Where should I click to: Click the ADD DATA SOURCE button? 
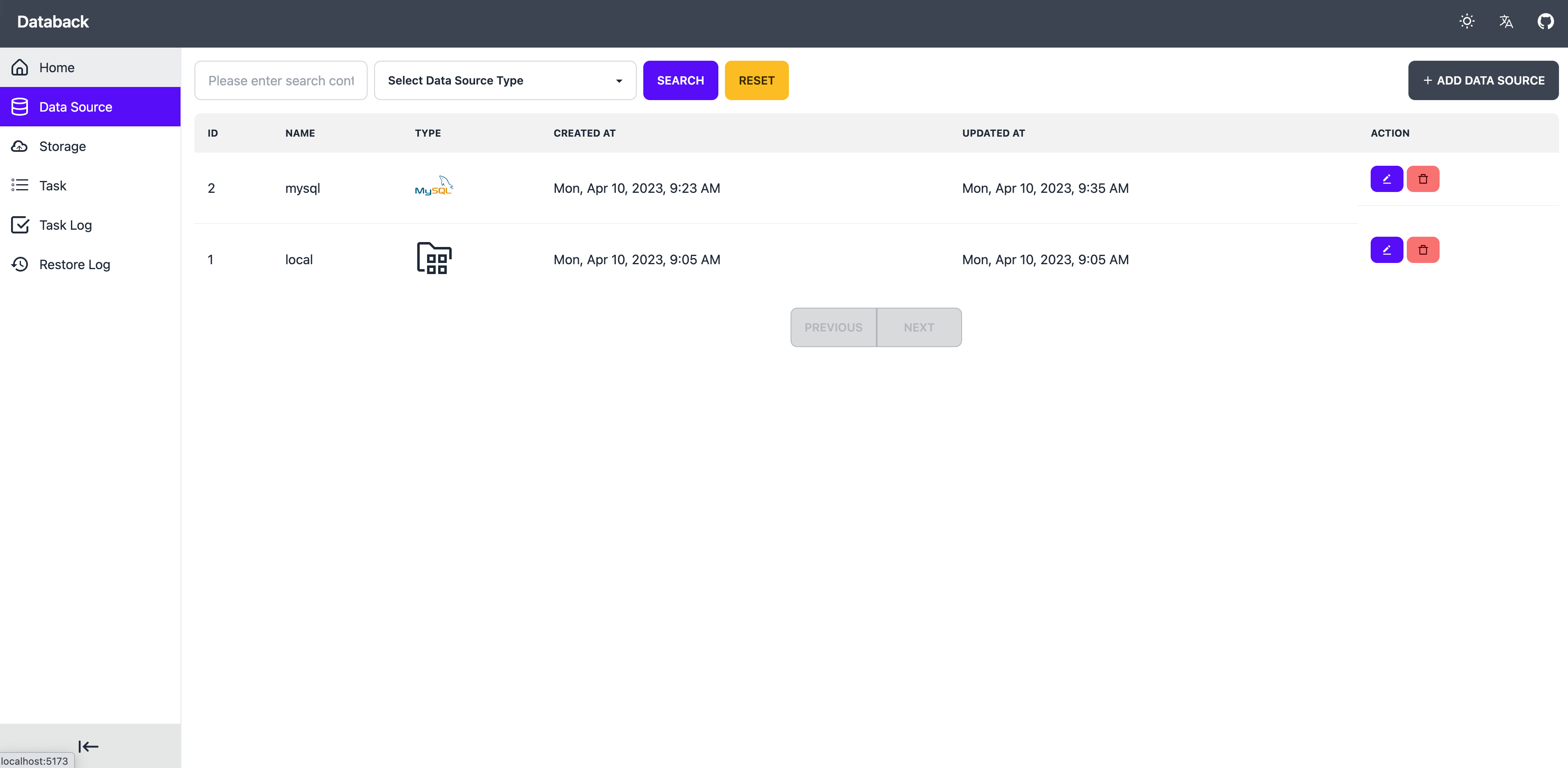click(1483, 80)
